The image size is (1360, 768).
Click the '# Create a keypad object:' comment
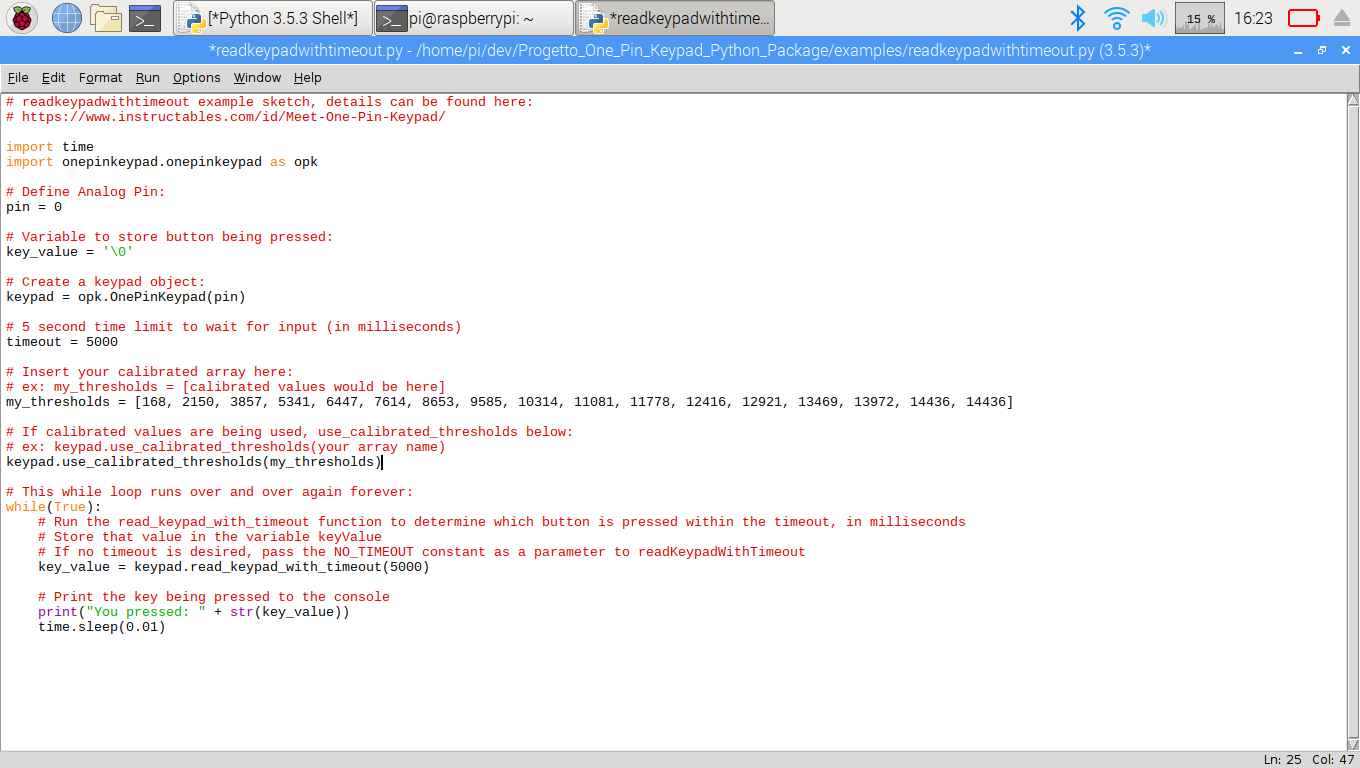tap(106, 282)
